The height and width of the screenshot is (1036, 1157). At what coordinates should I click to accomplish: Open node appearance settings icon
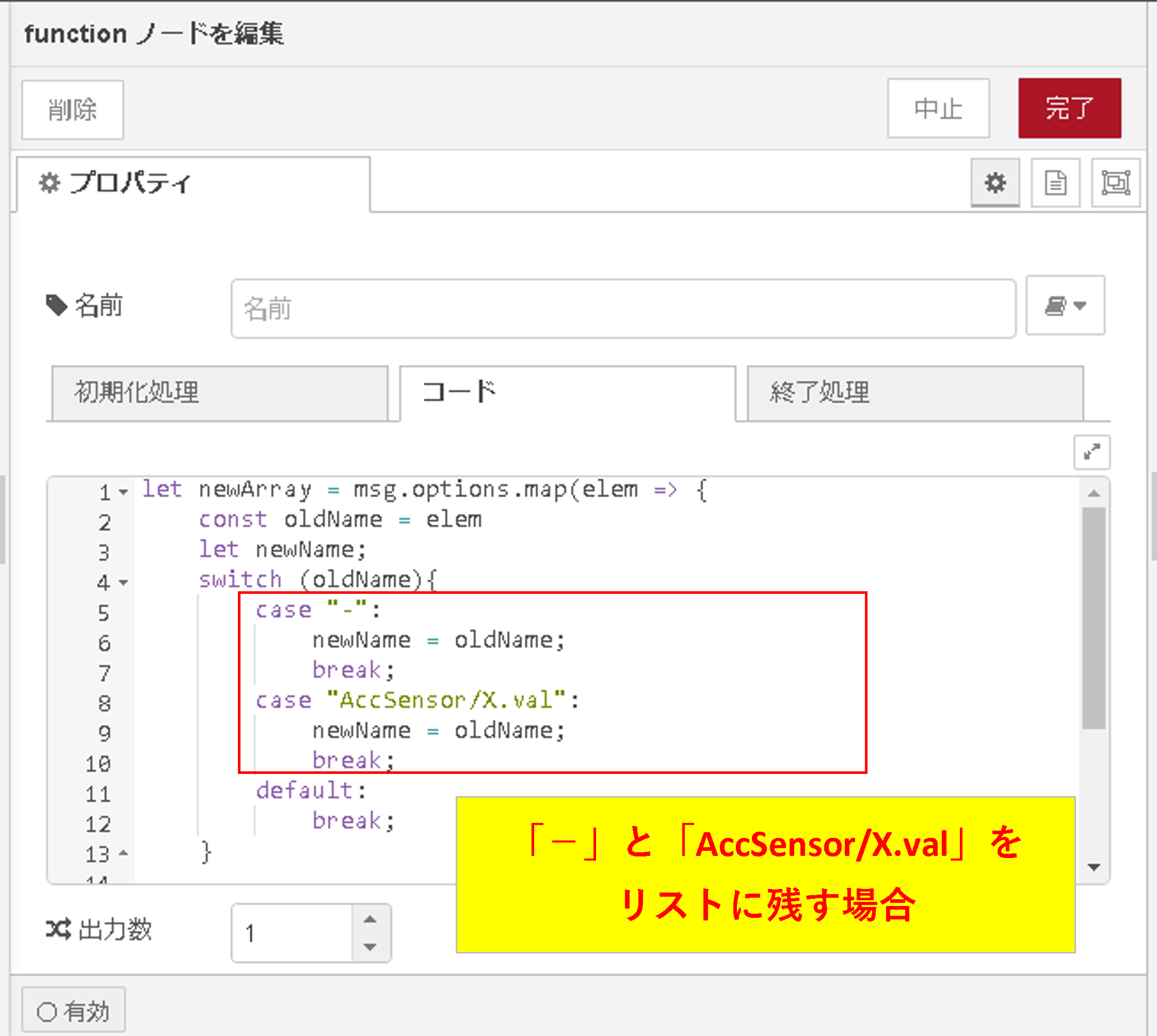pos(1115,183)
